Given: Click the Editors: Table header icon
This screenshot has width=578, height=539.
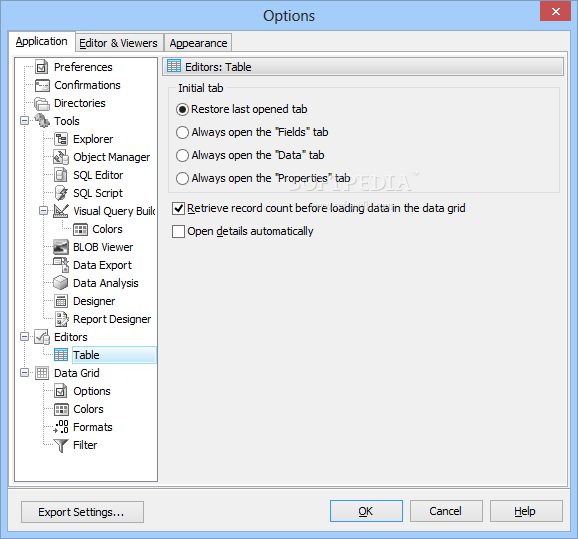Looking at the screenshot, I should tap(174, 66).
